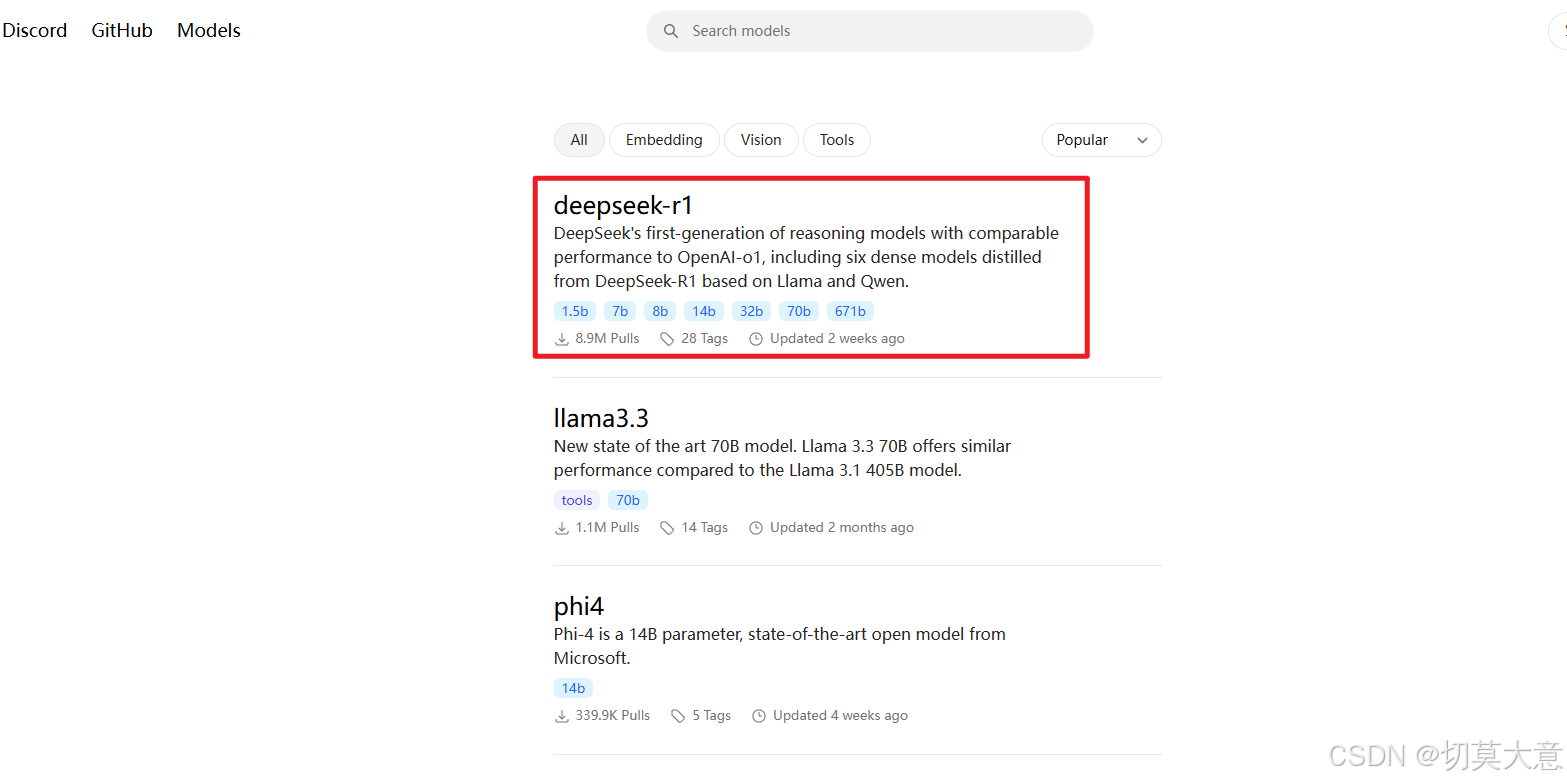Click the 32b tag of deepseek-r1

(751, 311)
